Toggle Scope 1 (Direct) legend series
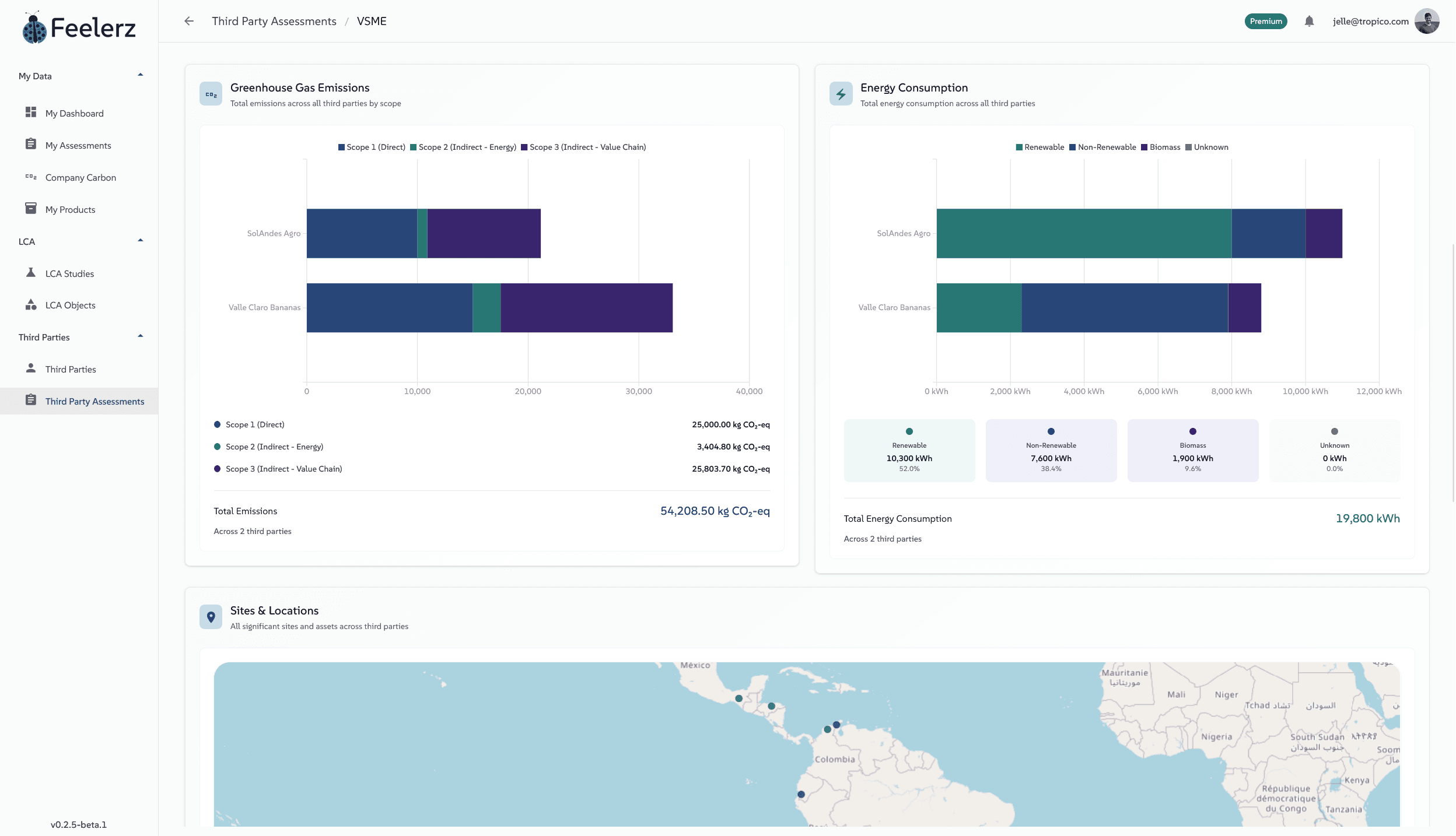Screen dimensions: 1456x836 372,147
